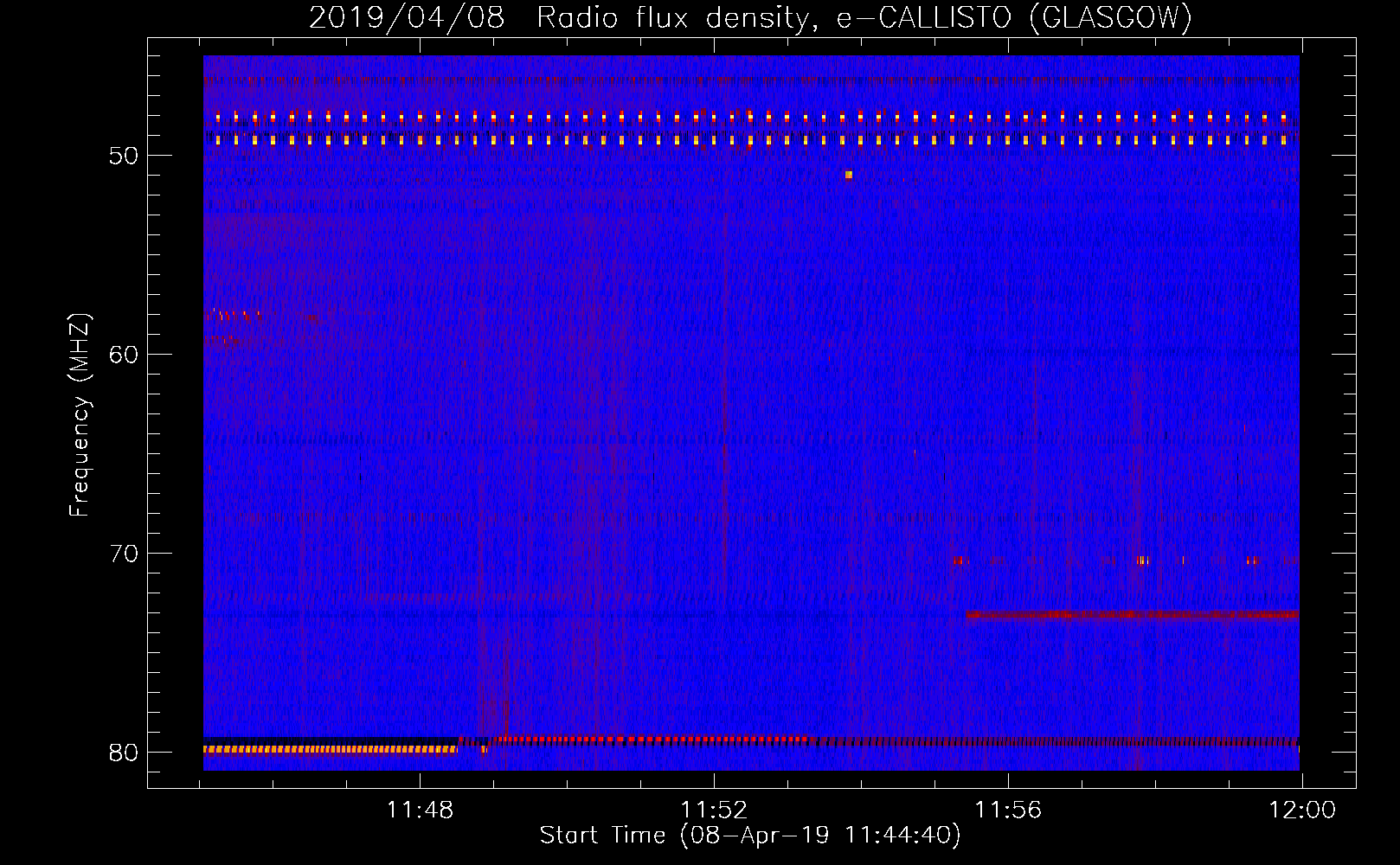
Task: Click the 11:48 time tick label
Action: coord(420,811)
